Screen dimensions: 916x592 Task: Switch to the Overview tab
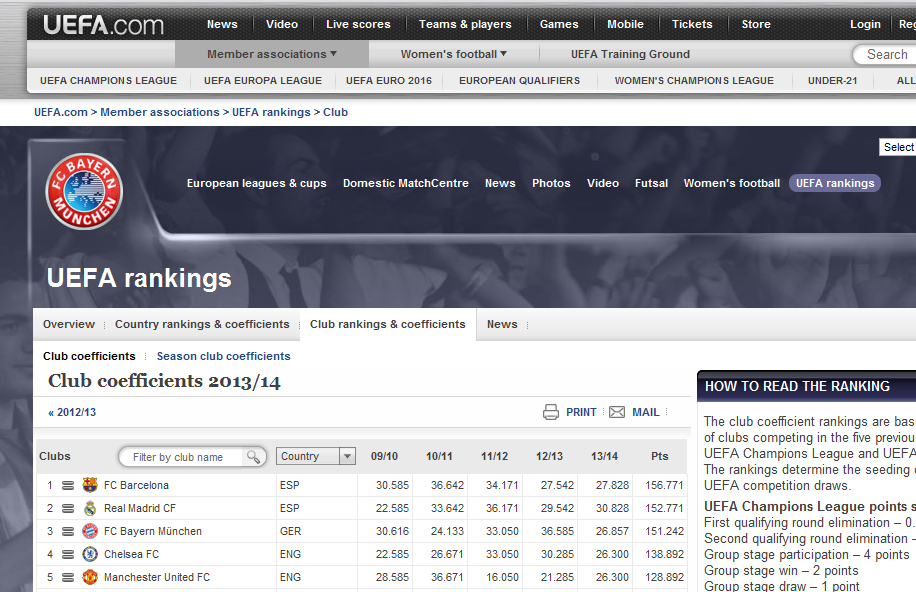pyautogui.click(x=68, y=324)
